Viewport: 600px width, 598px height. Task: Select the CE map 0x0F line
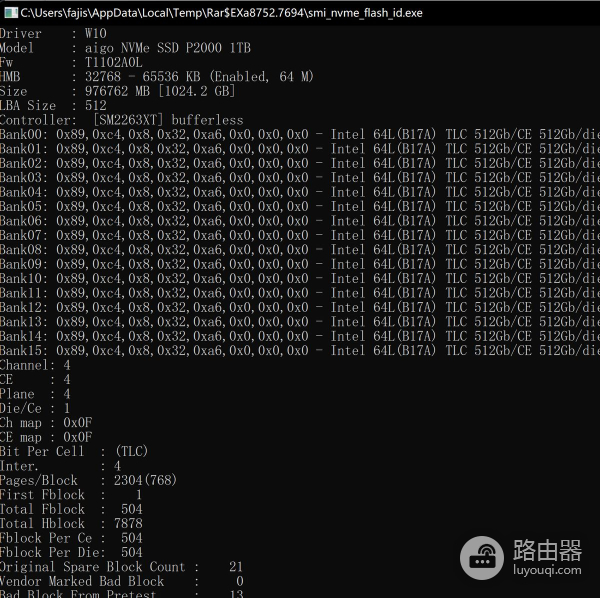(46, 437)
